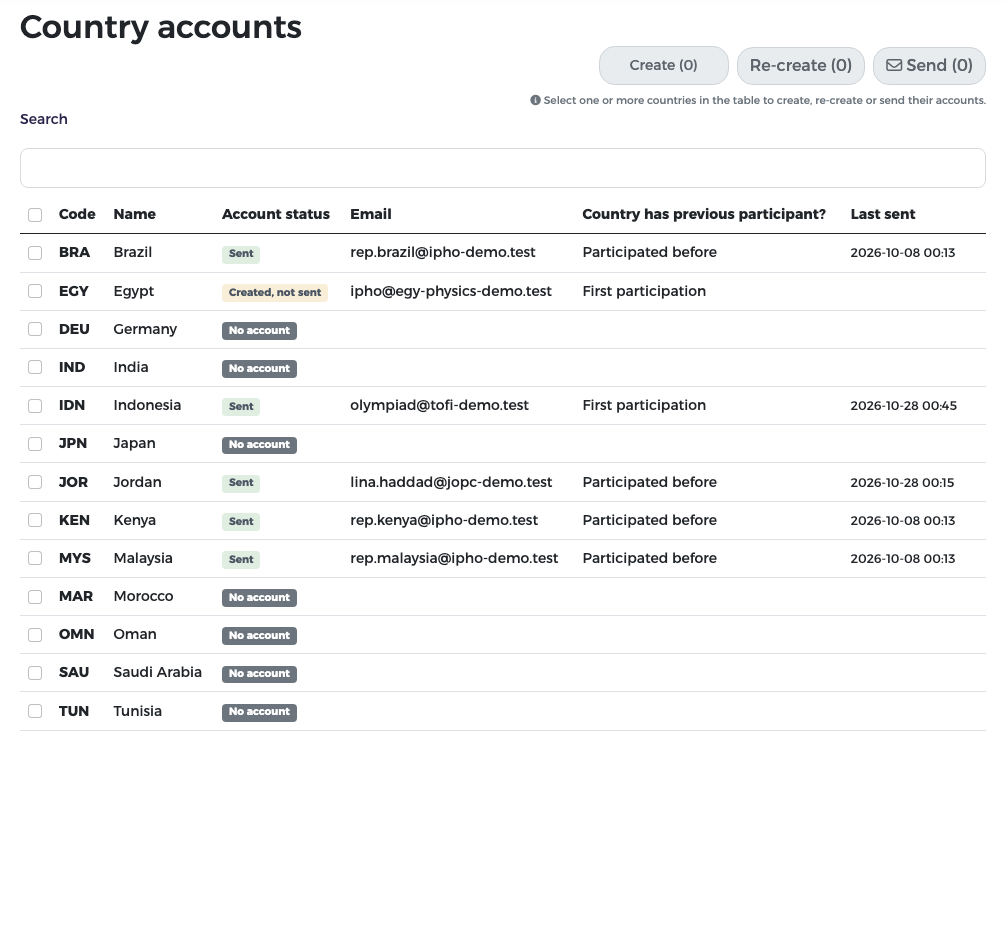Click the 2026-10-28 00:45 last sent value

pyautogui.click(x=903, y=406)
